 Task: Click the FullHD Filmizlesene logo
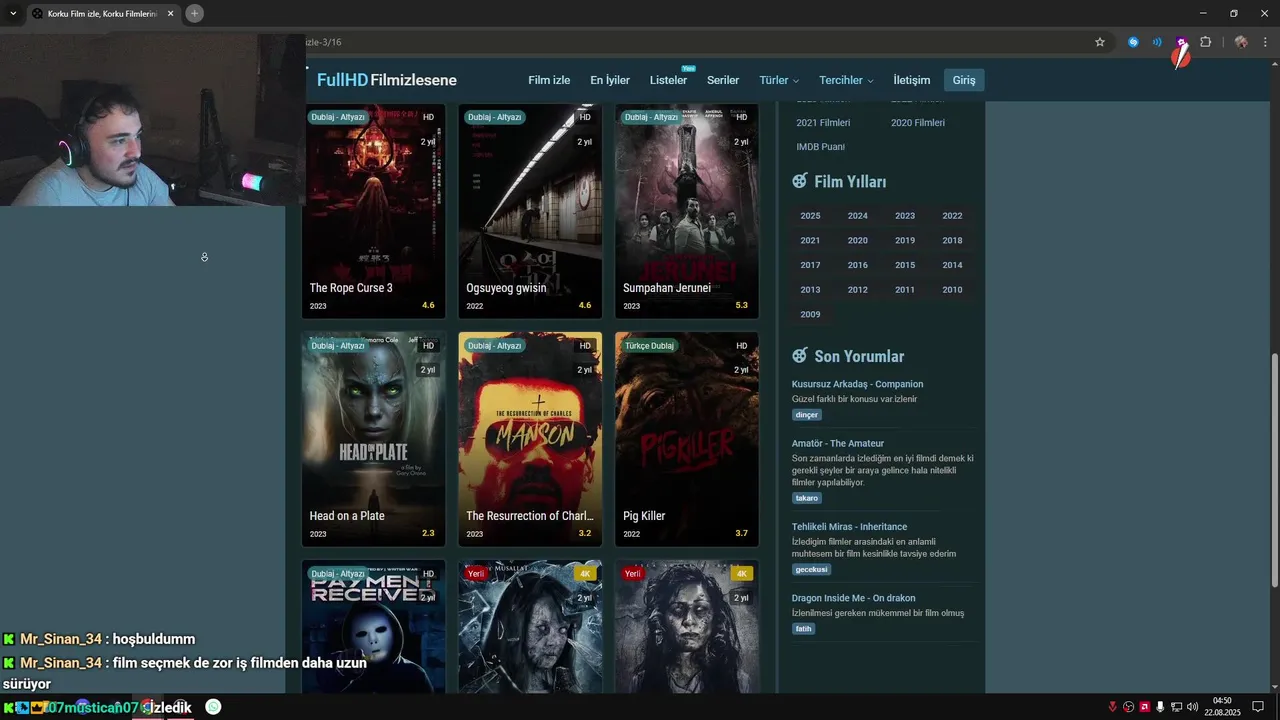coord(387,80)
